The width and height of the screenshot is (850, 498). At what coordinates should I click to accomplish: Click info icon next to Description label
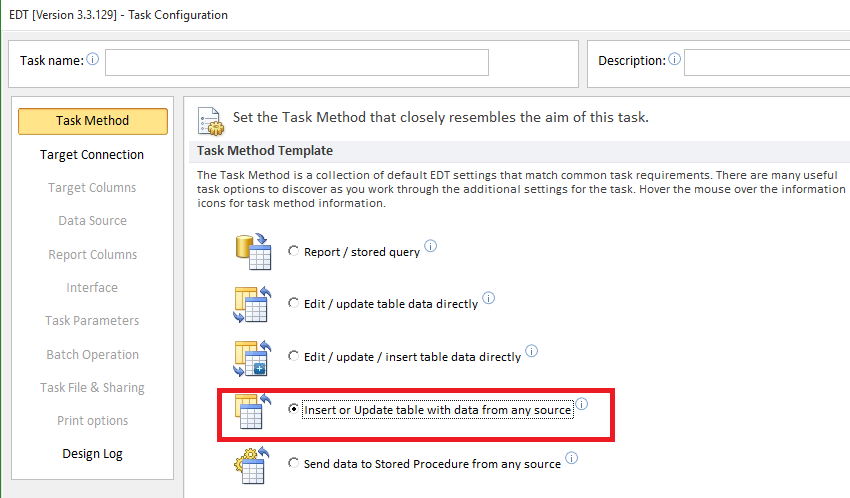674,59
